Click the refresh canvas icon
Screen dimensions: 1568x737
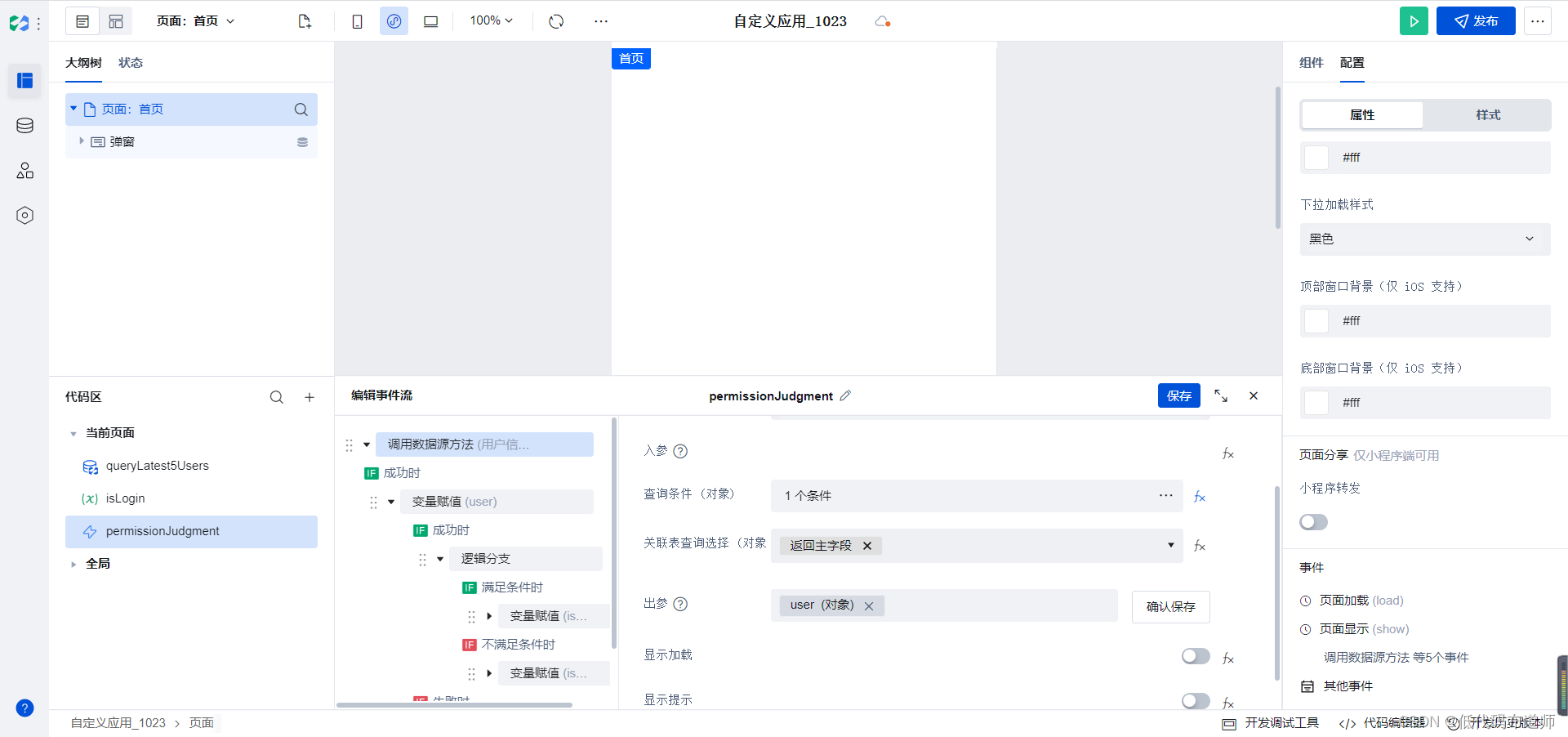[556, 21]
